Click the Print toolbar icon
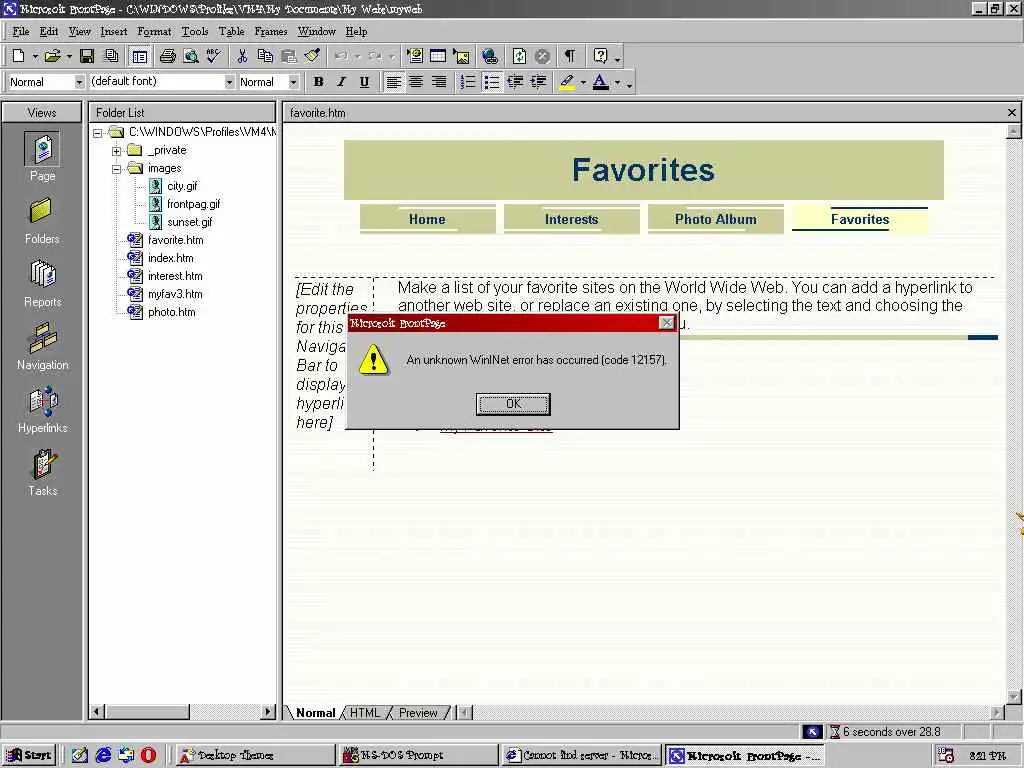1024x768 pixels. 167,56
